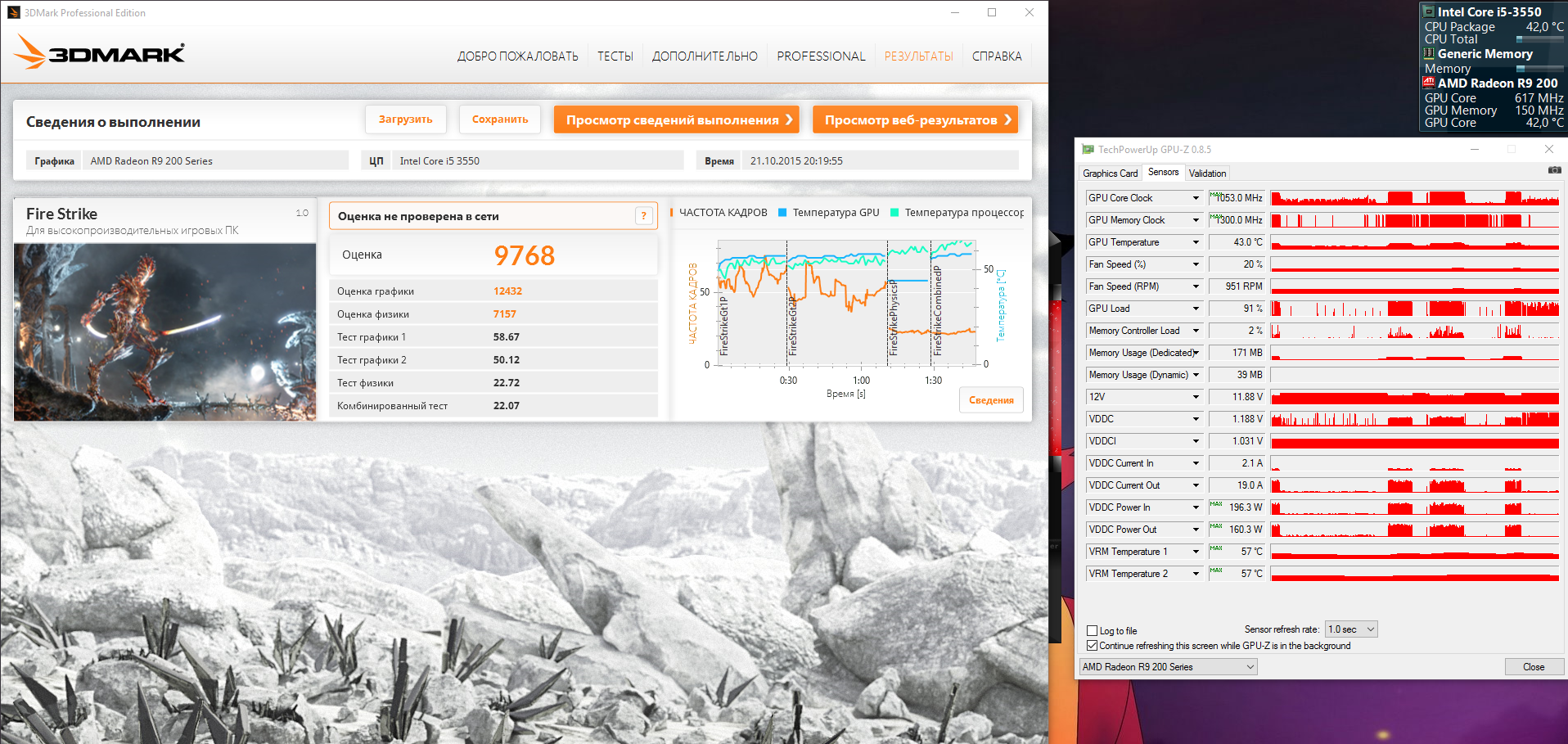Click the 3DMark app icon in title bar

coord(14,12)
